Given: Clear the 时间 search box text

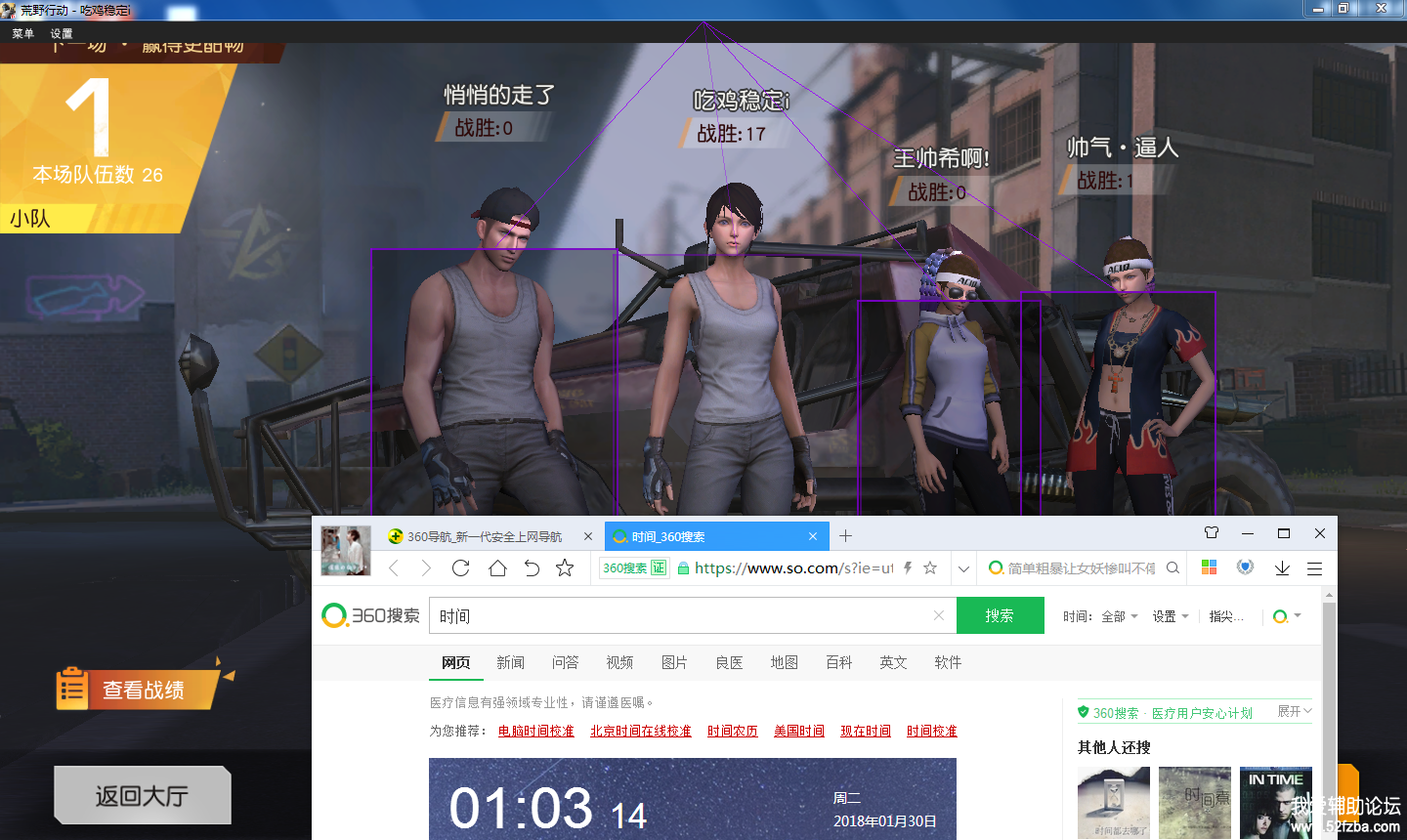Looking at the screenshot, I should click(939, 615).
